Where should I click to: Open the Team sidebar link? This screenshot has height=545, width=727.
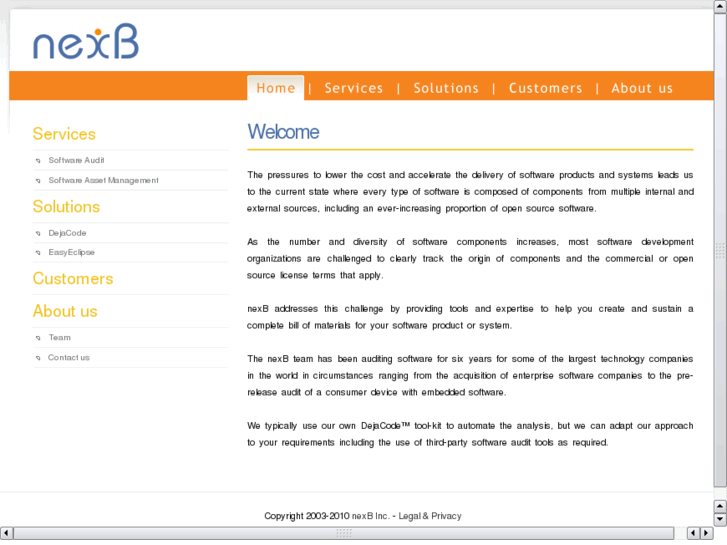tap(60, 337)
